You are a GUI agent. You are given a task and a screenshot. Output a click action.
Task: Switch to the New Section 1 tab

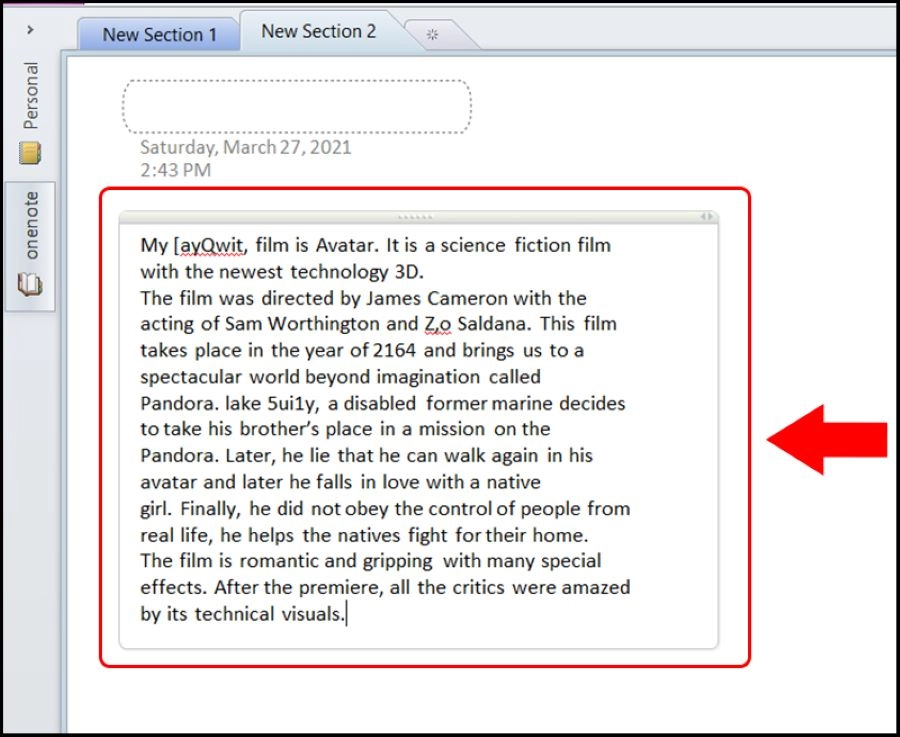tap(159, 34)
